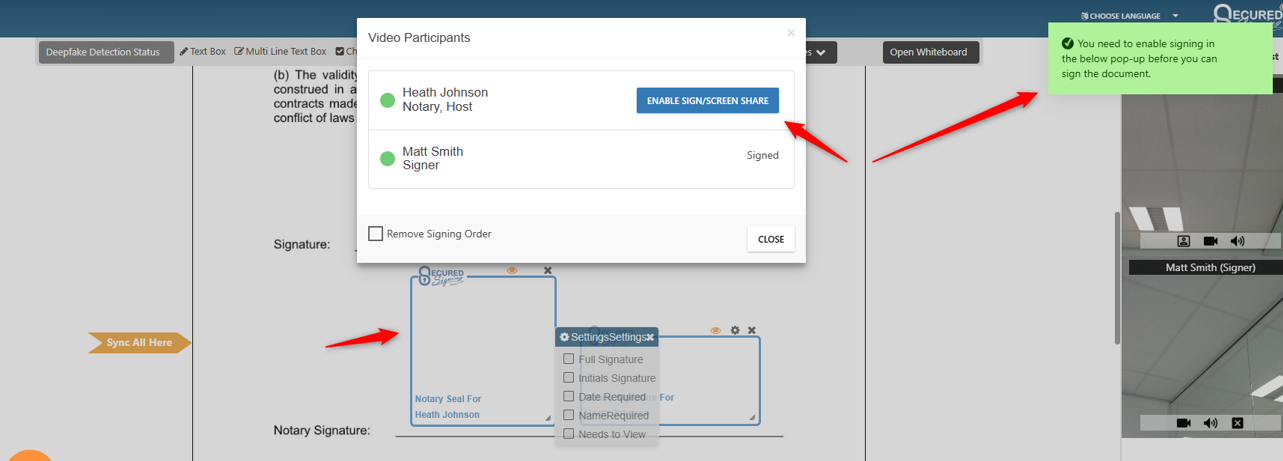Mute speaker in the upper video controls
The width and height of the screenshot is (1283, 461).
click(x=1238, y=241)
